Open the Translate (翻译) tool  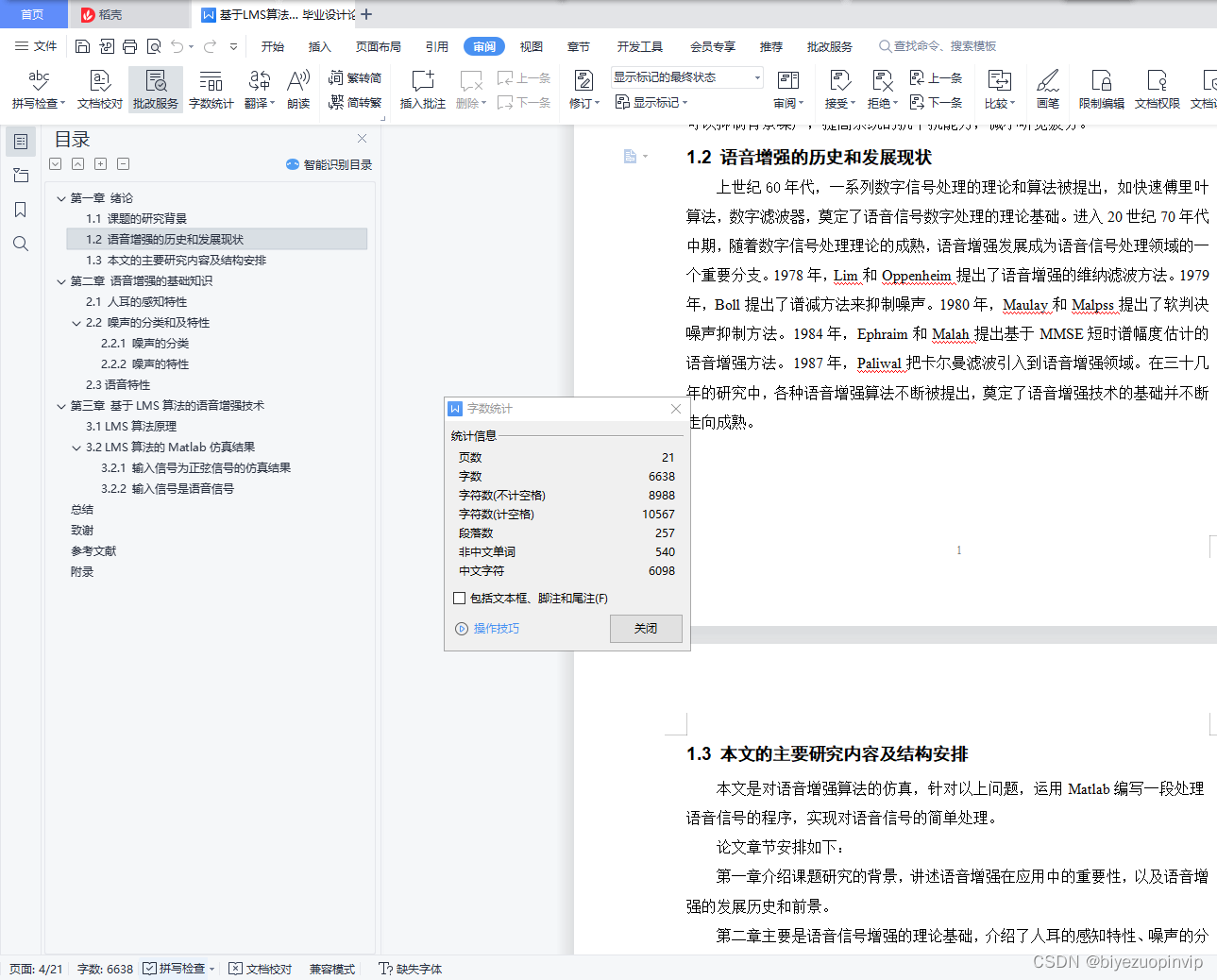259,90
